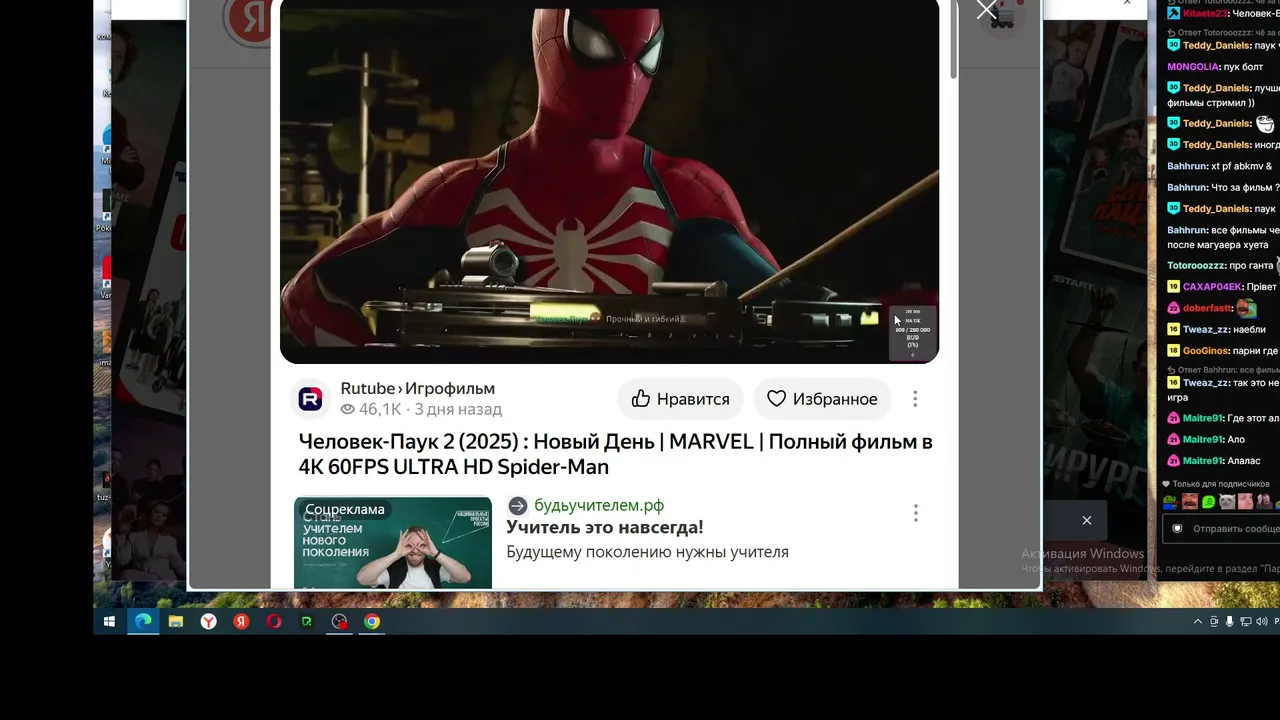This screenshot has height=720, width=1280.
Task: Click the emote in doberfastt's chat message
Action: coord(1246,309)
